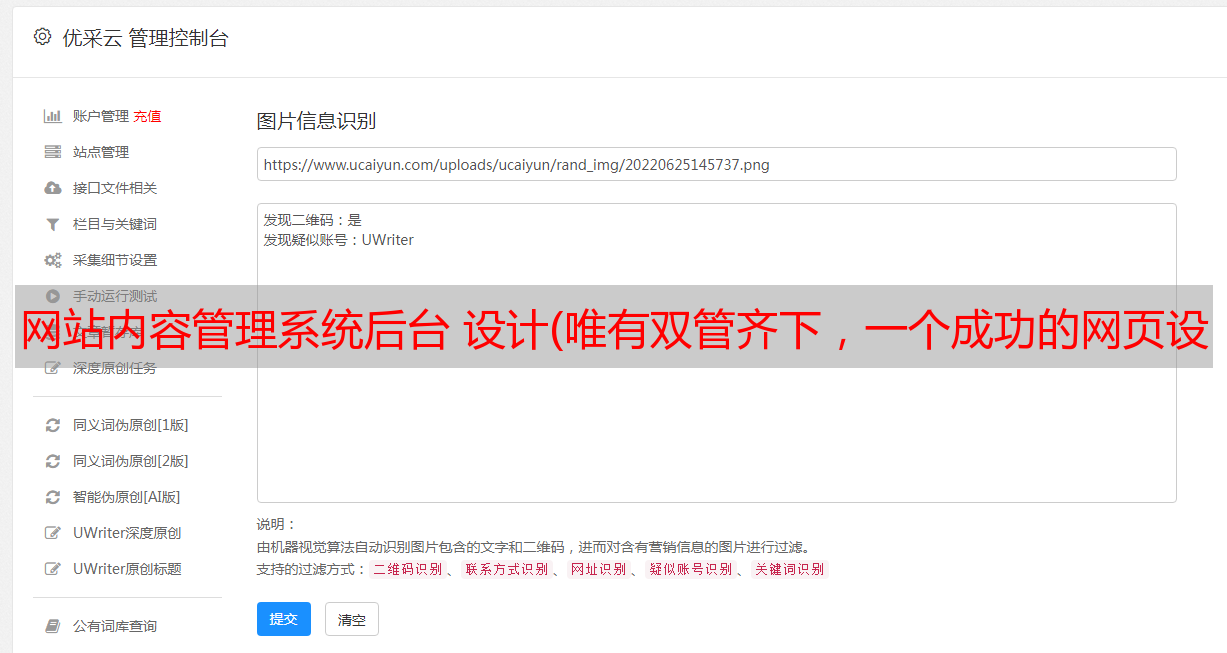The width and height of the screenshot is (1227, 653).
Task: Click the 关键词识别 tag
Action: pos(790,569)
